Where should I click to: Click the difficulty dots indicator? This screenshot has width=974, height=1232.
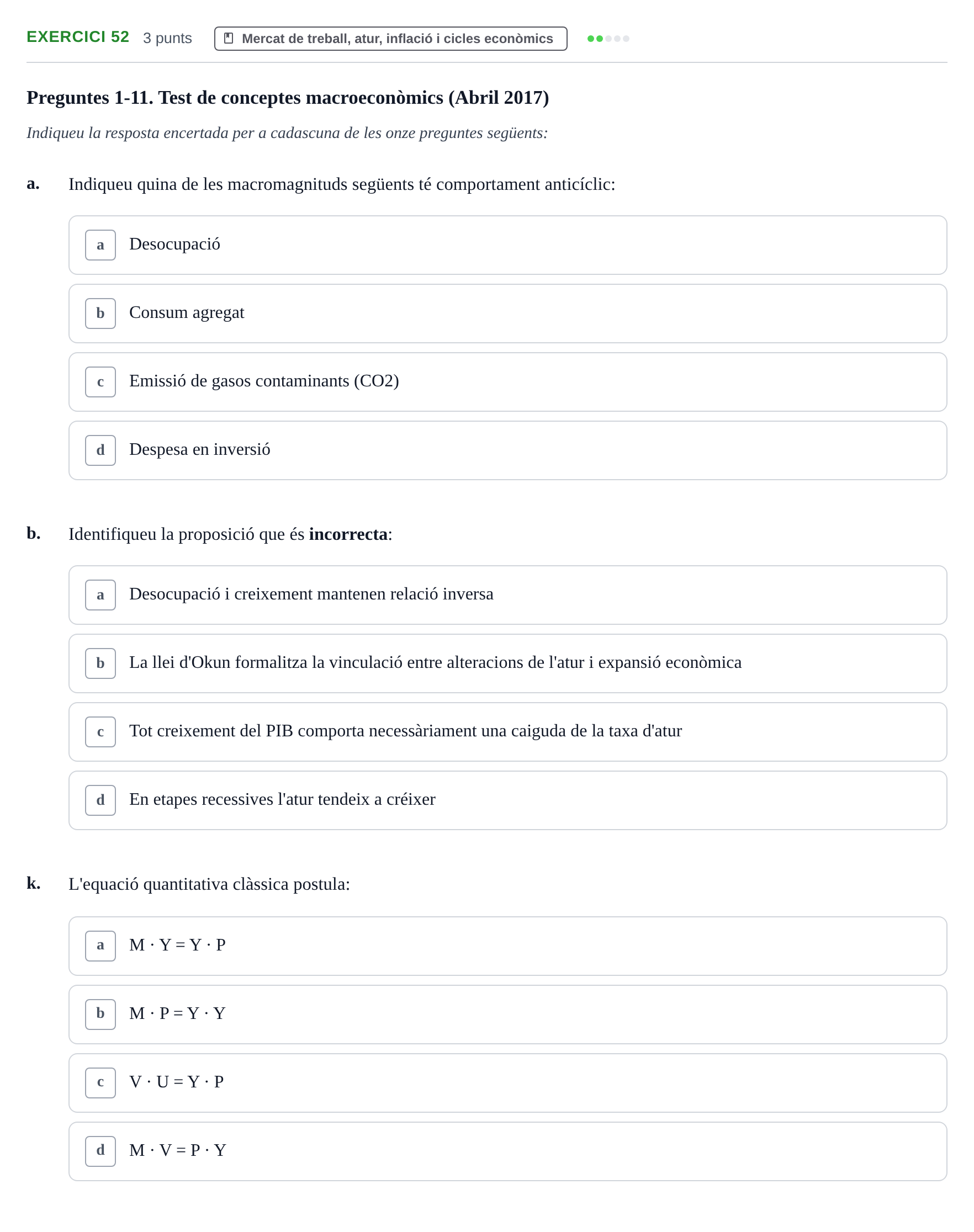[608, 39]
